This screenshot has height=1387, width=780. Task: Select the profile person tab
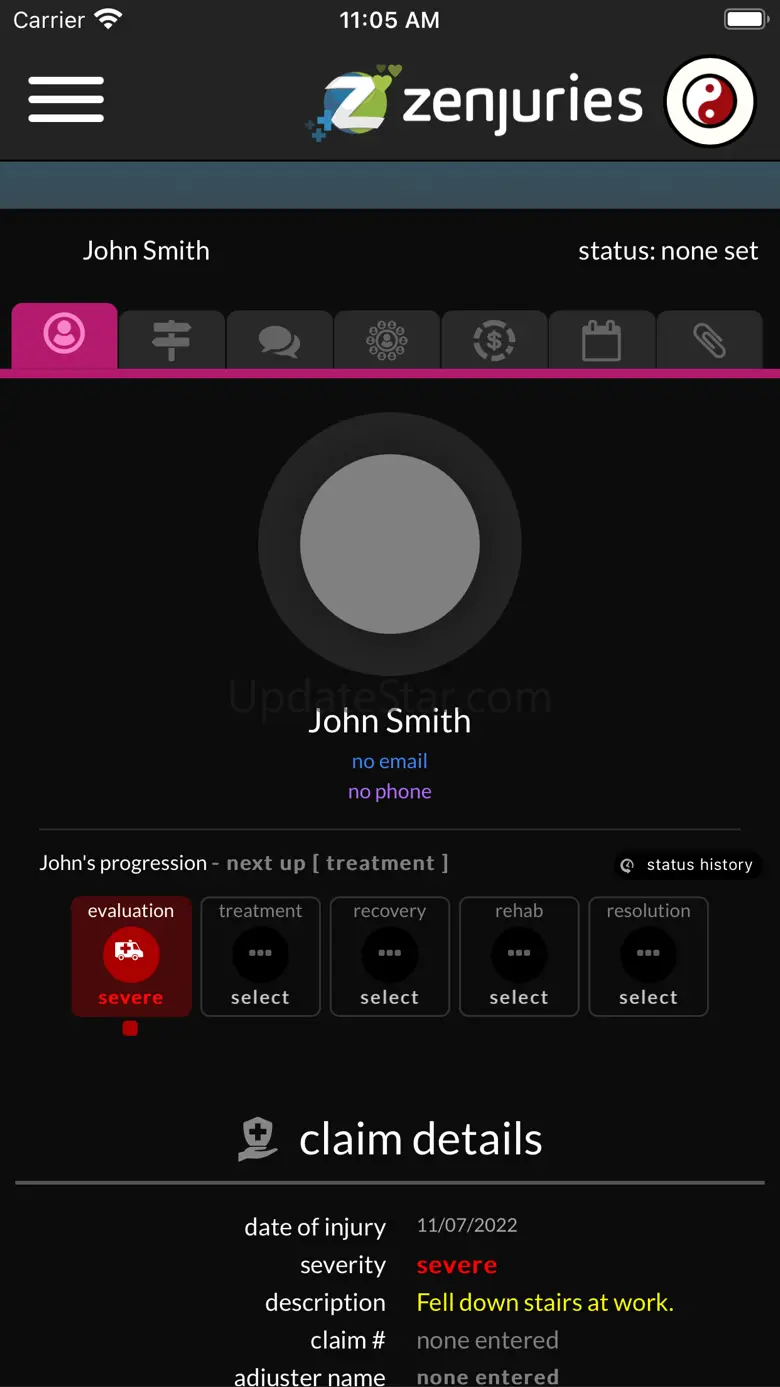click(x=64, y=335)
